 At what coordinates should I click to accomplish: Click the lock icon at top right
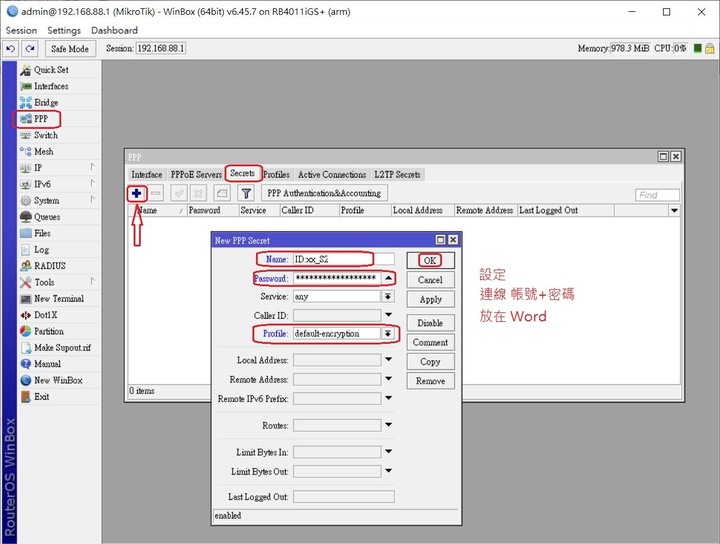(x=709, y=48)
